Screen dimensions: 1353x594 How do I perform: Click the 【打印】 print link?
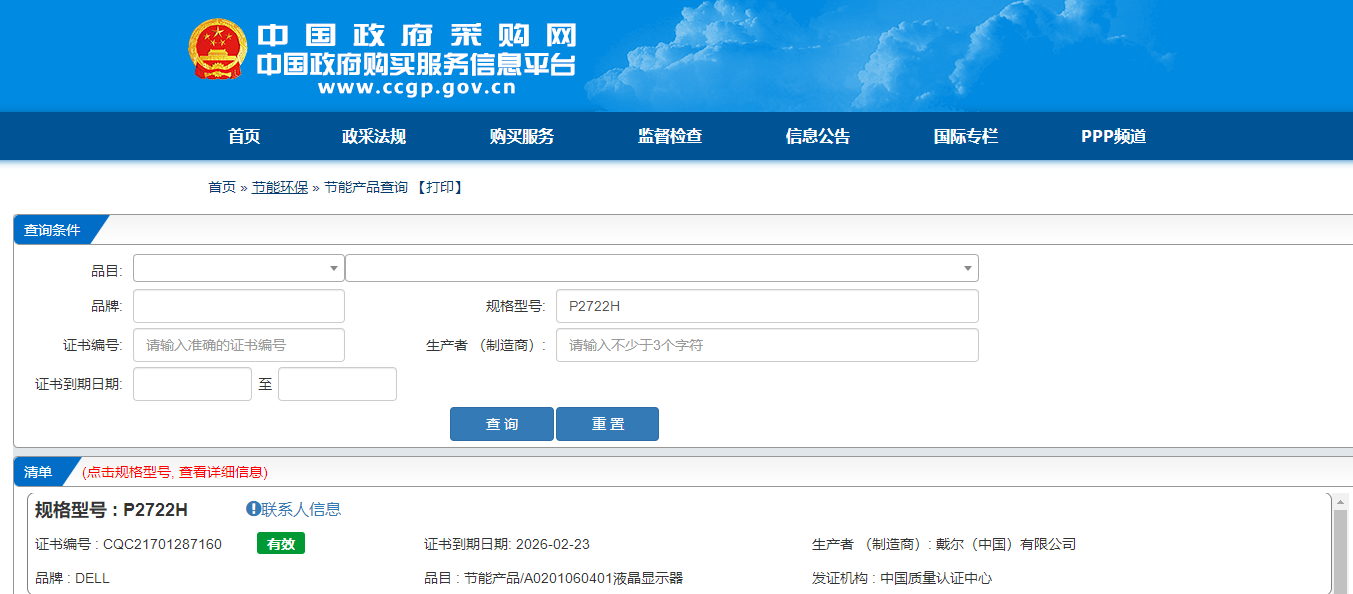pyautogui.click(x=440, y=187)
